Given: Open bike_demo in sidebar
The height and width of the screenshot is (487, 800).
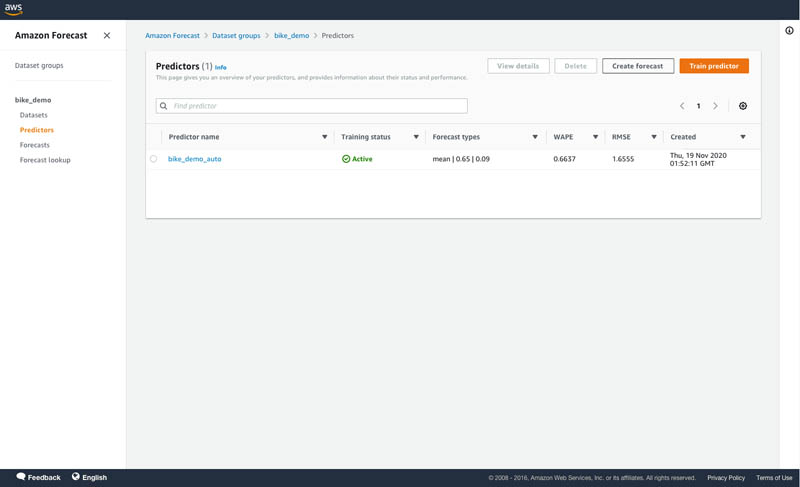Looking at the screenshot, I should click(33, 100).
